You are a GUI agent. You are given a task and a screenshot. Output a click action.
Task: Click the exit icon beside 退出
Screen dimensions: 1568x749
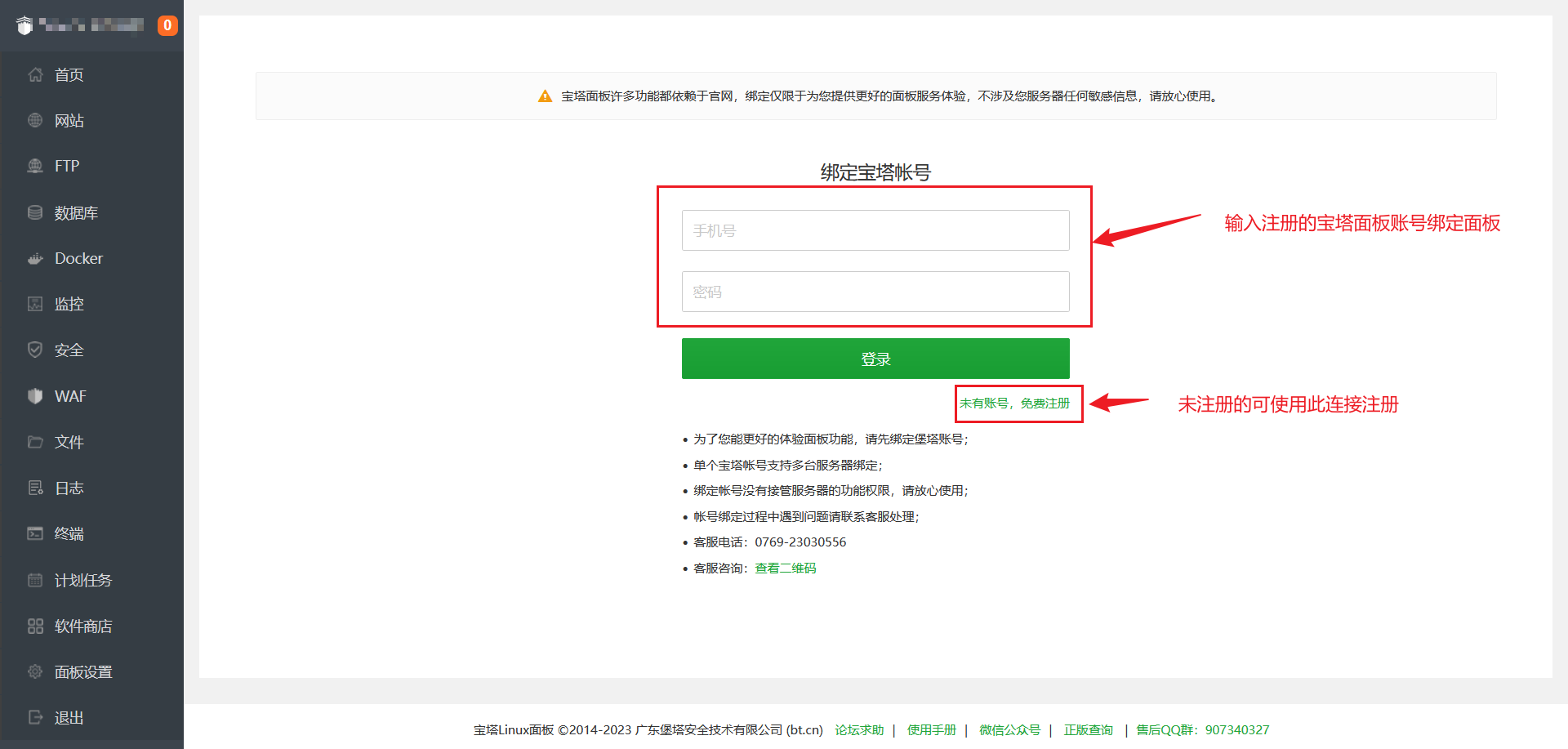coord(35,717)
